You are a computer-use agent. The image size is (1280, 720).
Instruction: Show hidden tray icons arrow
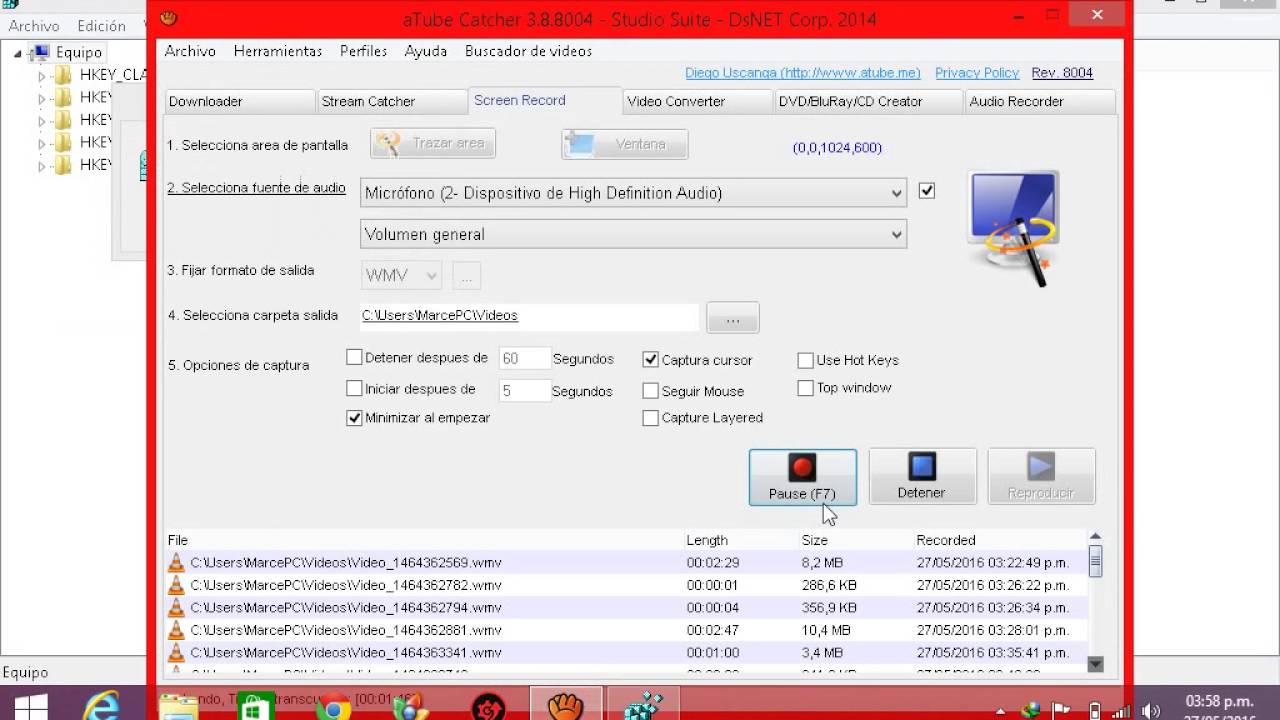click(1001, 711)
